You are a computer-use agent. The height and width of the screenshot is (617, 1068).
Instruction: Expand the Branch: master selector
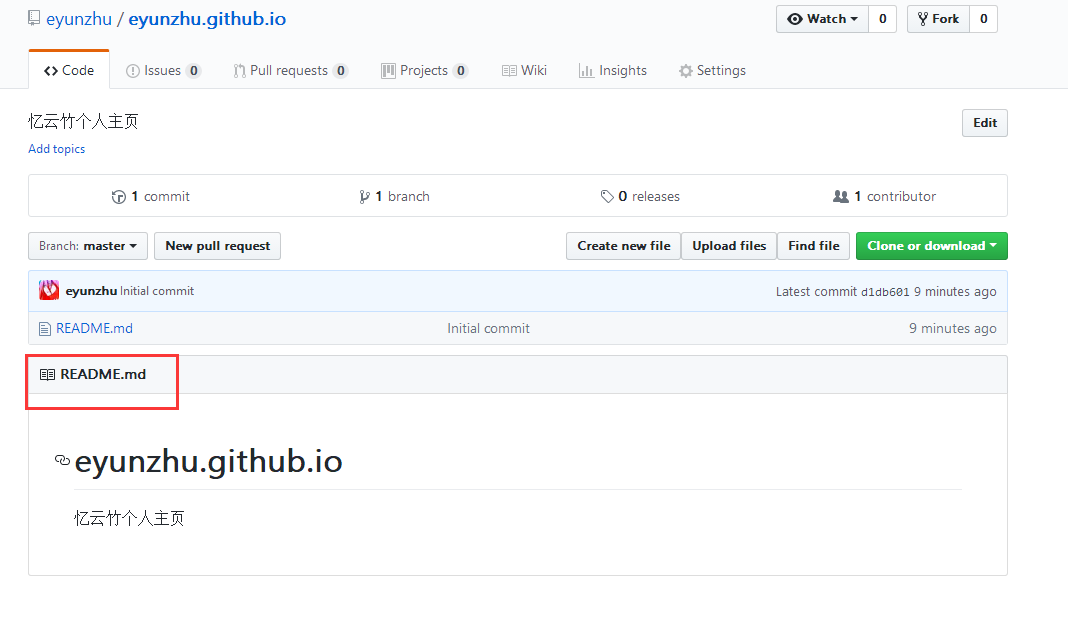click(88, 246)
